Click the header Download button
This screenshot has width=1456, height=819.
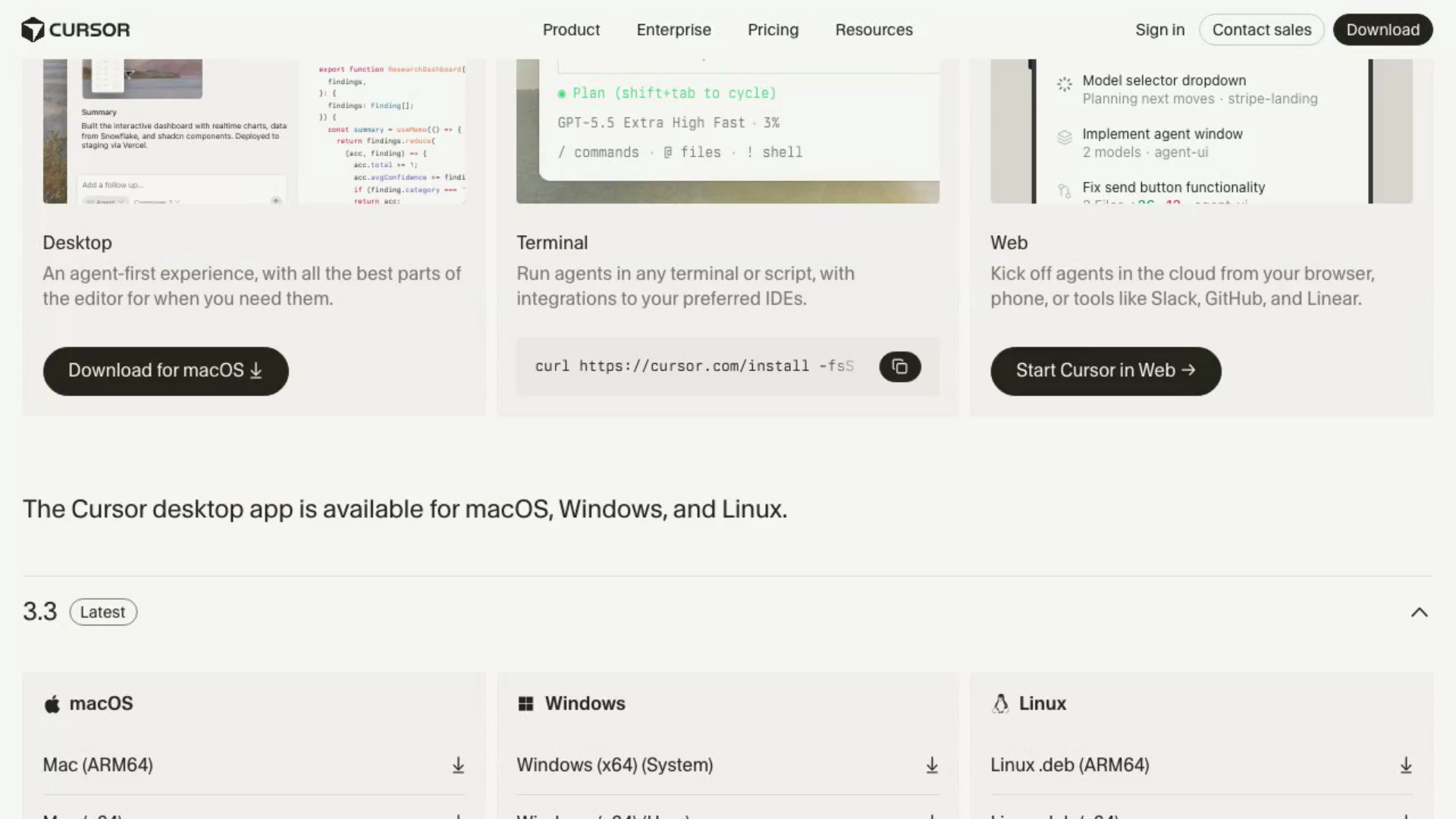[1382, 30]
